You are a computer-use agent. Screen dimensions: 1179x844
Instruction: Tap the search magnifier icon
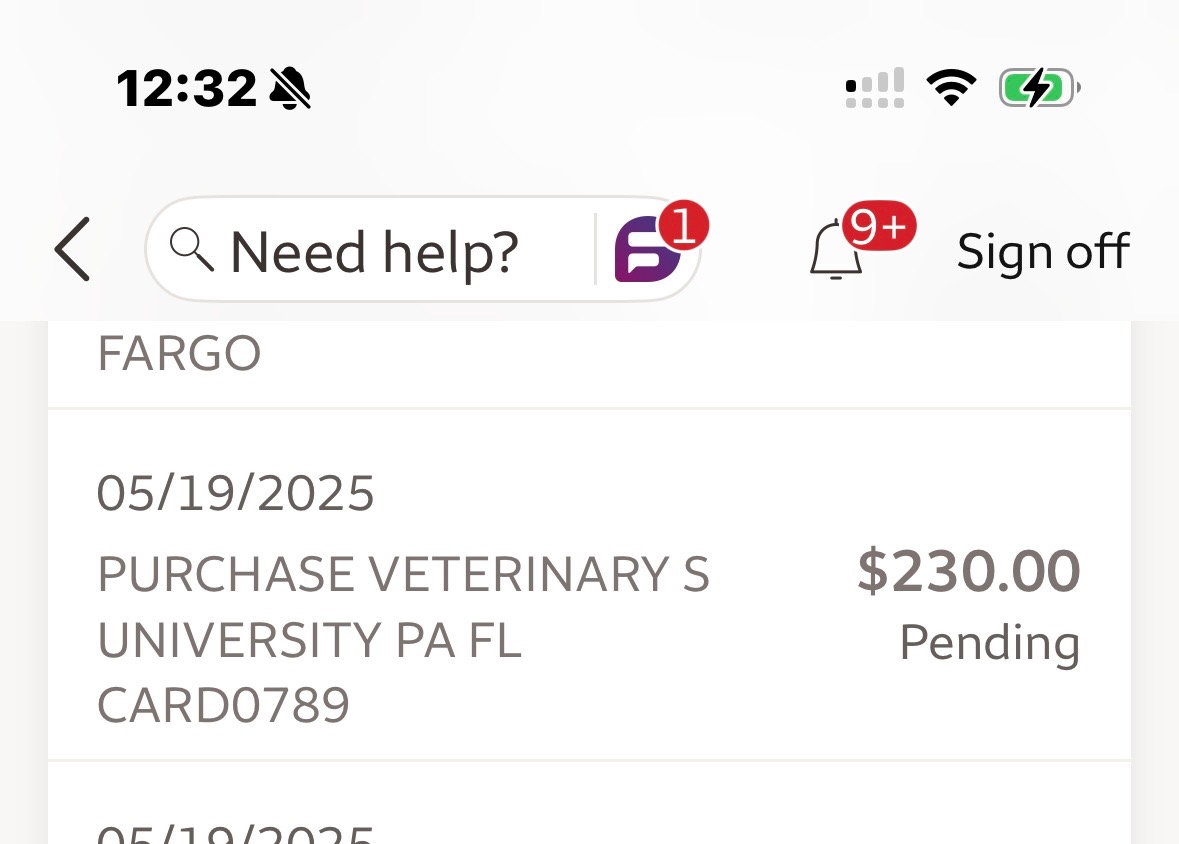(191, 248)
